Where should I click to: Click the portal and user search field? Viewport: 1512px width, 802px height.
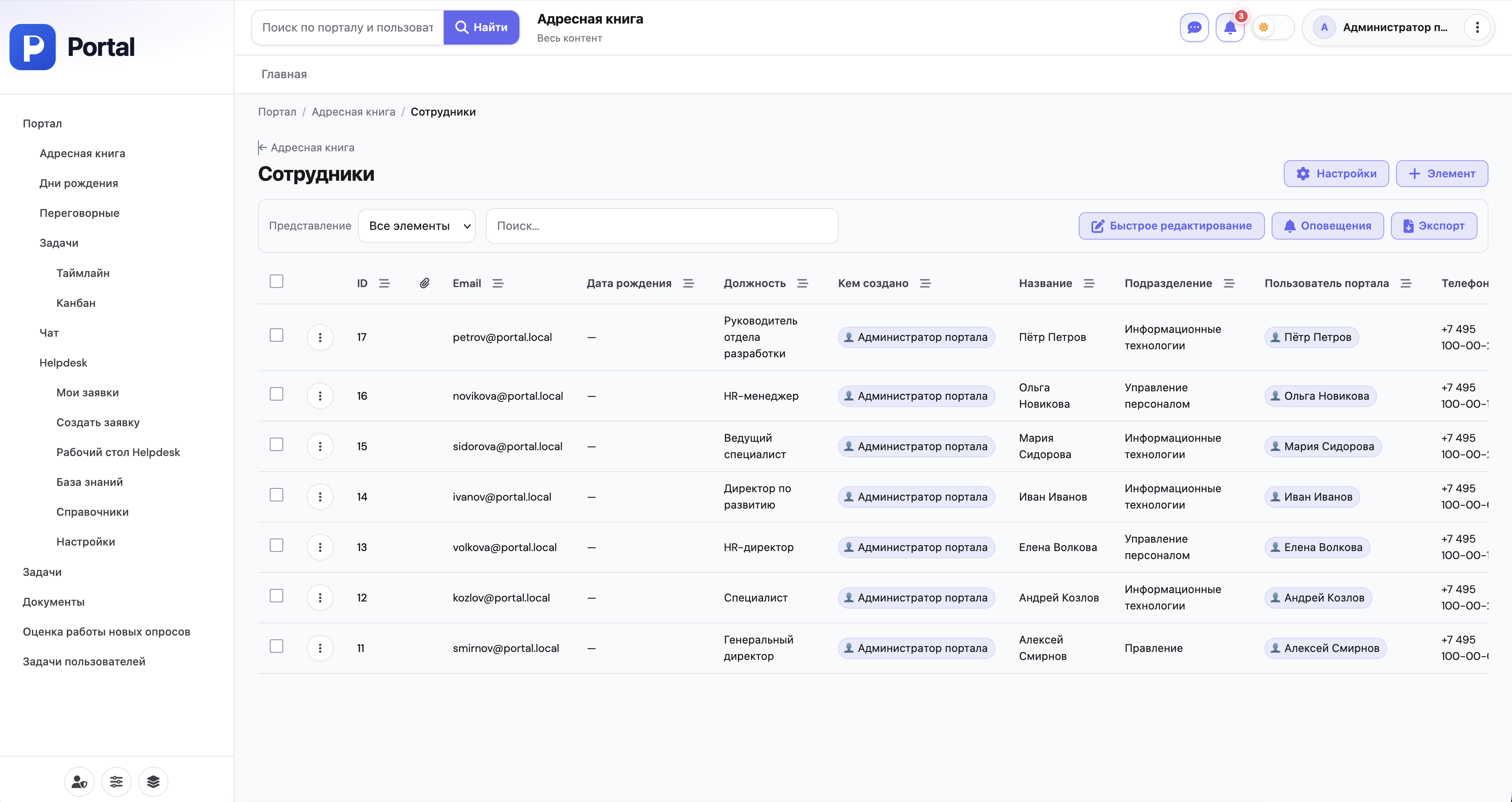[348, 28]
